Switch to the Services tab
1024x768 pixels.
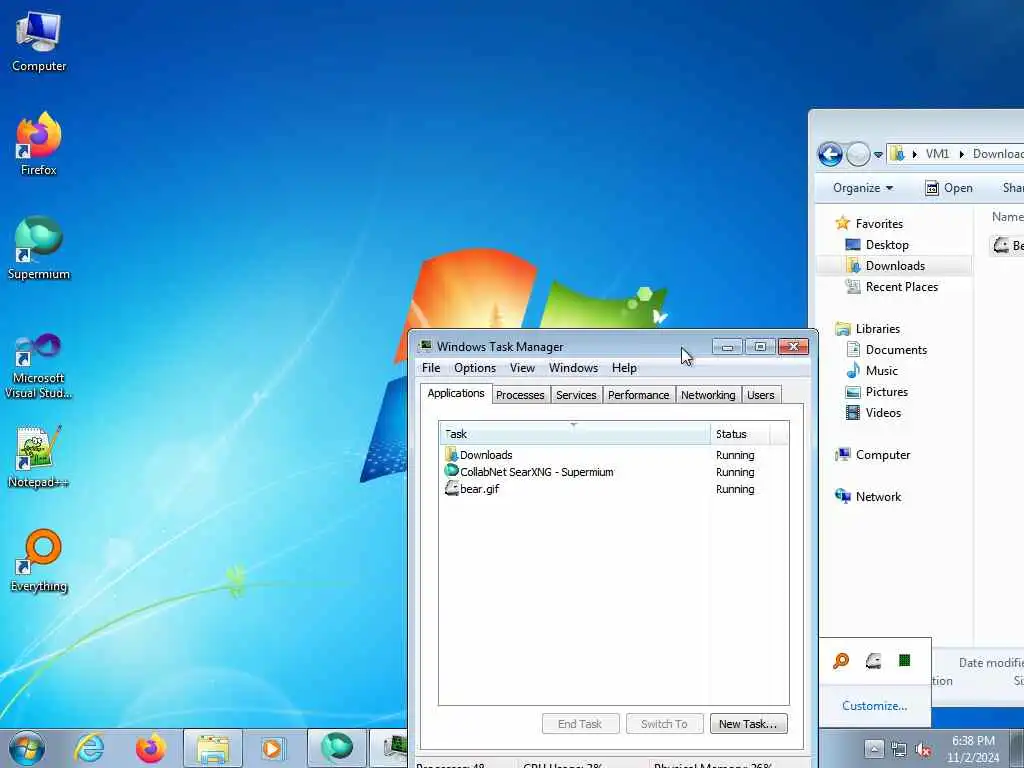(x=576, y=395)
